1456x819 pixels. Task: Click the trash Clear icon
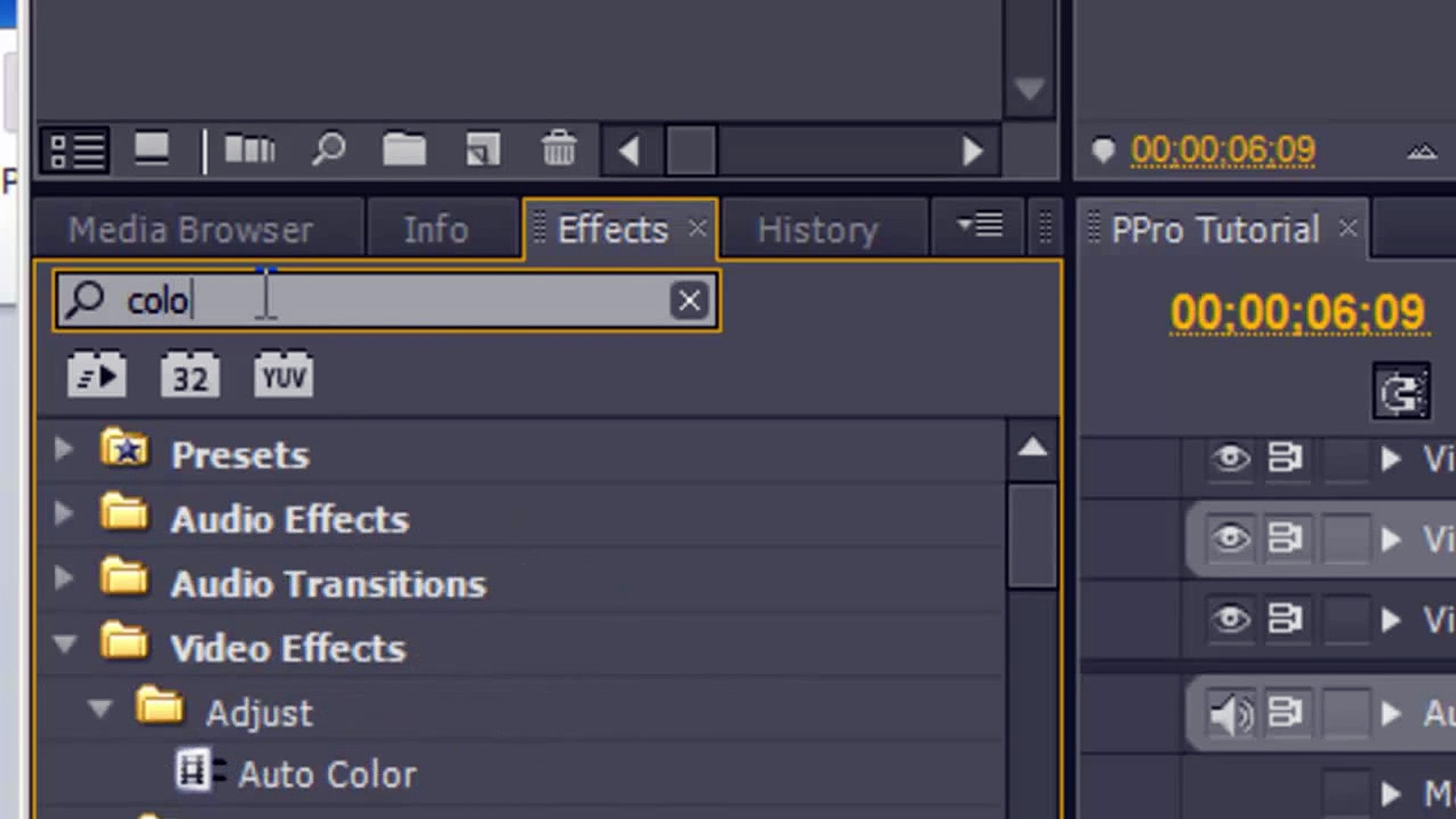pos(559,148)
